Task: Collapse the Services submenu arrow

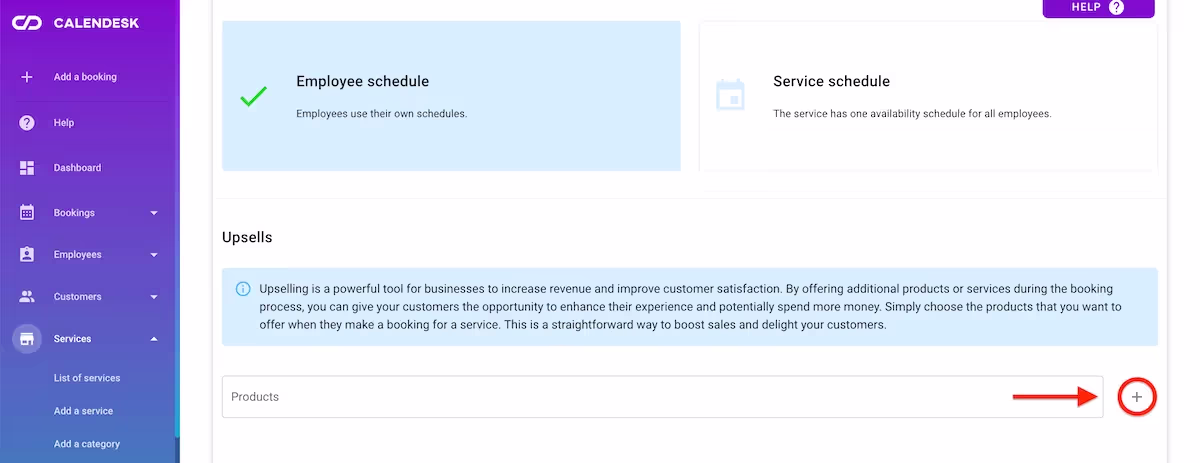Action: pyautogui.click(x=154, y=339)
